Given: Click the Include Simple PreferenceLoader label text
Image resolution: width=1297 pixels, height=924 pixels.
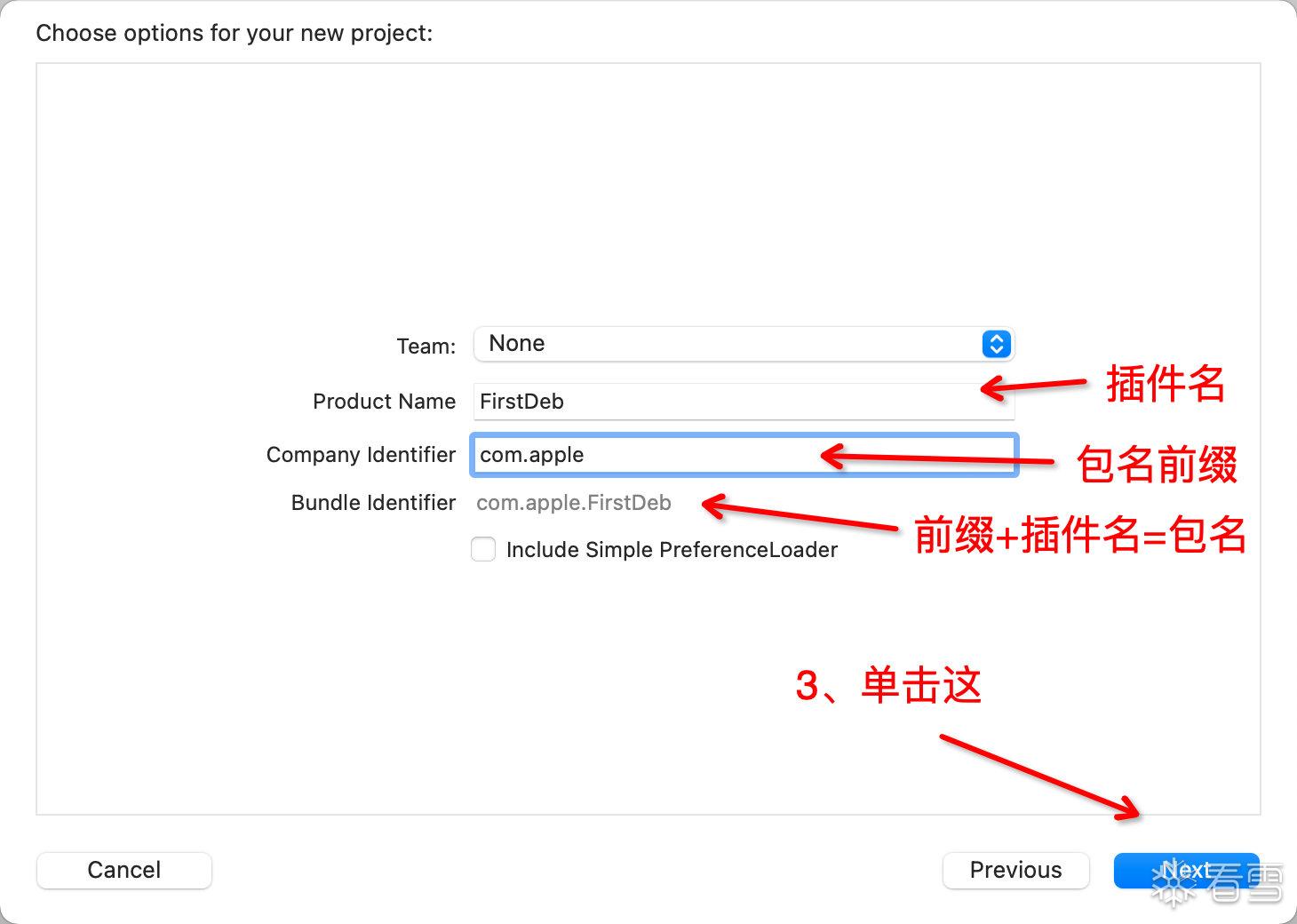Looking at the screenshot, I should point(672,550).
